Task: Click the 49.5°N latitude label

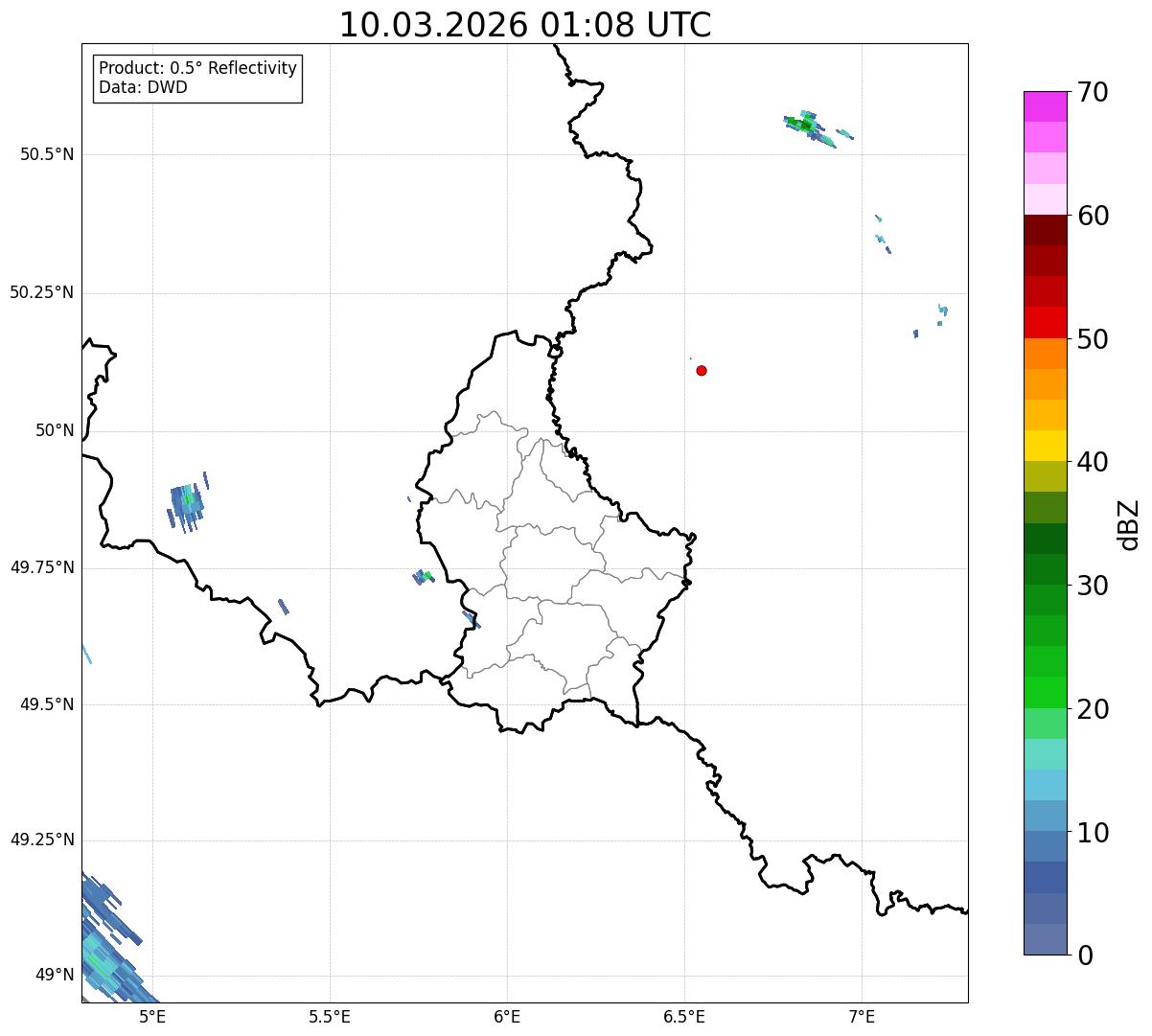Action: pos(47,704)
